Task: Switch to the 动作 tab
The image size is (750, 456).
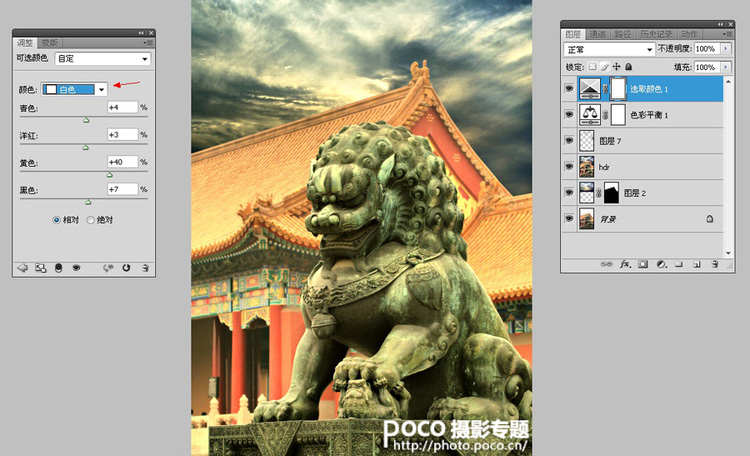Action: (689, 34)
